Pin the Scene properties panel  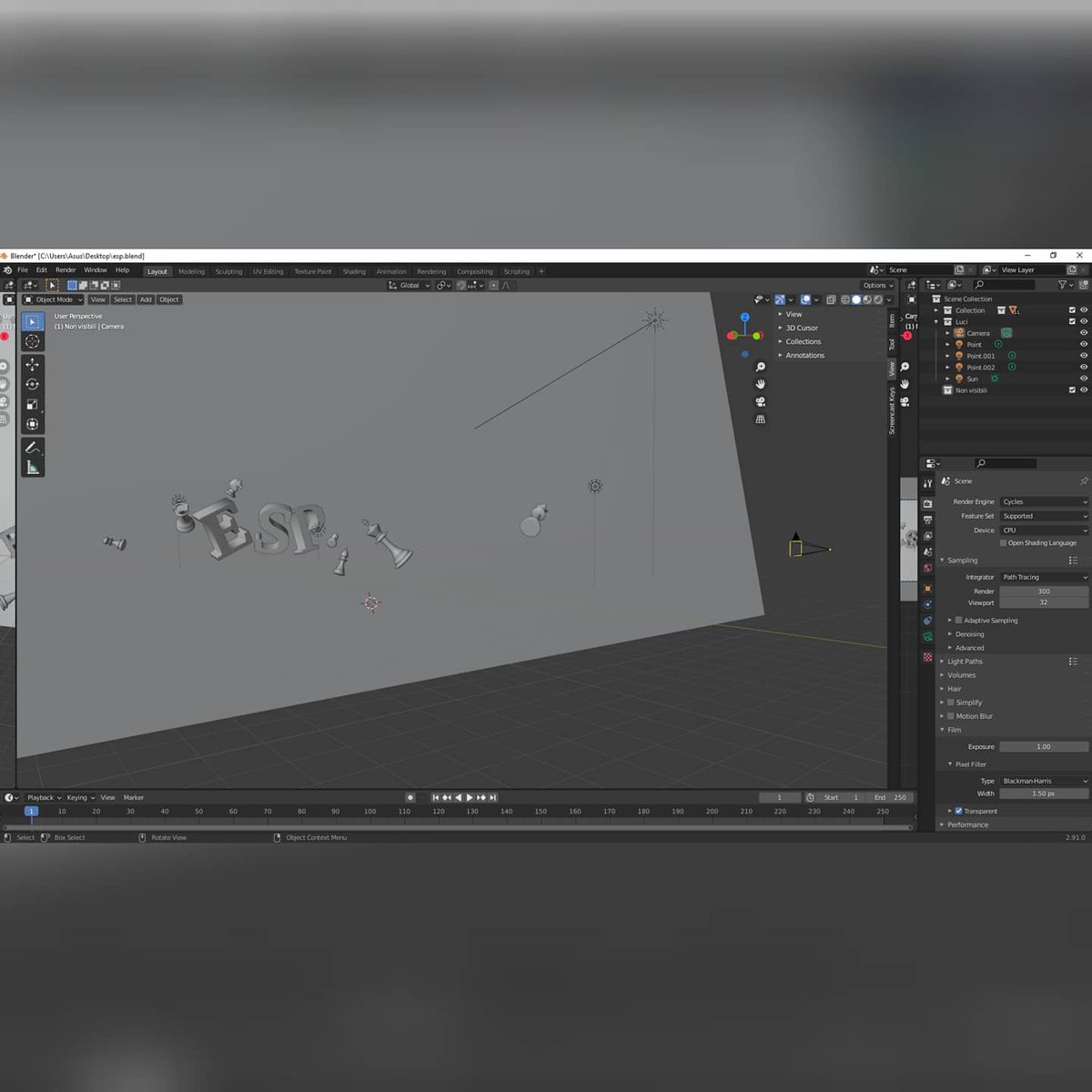click(1083, 480)
